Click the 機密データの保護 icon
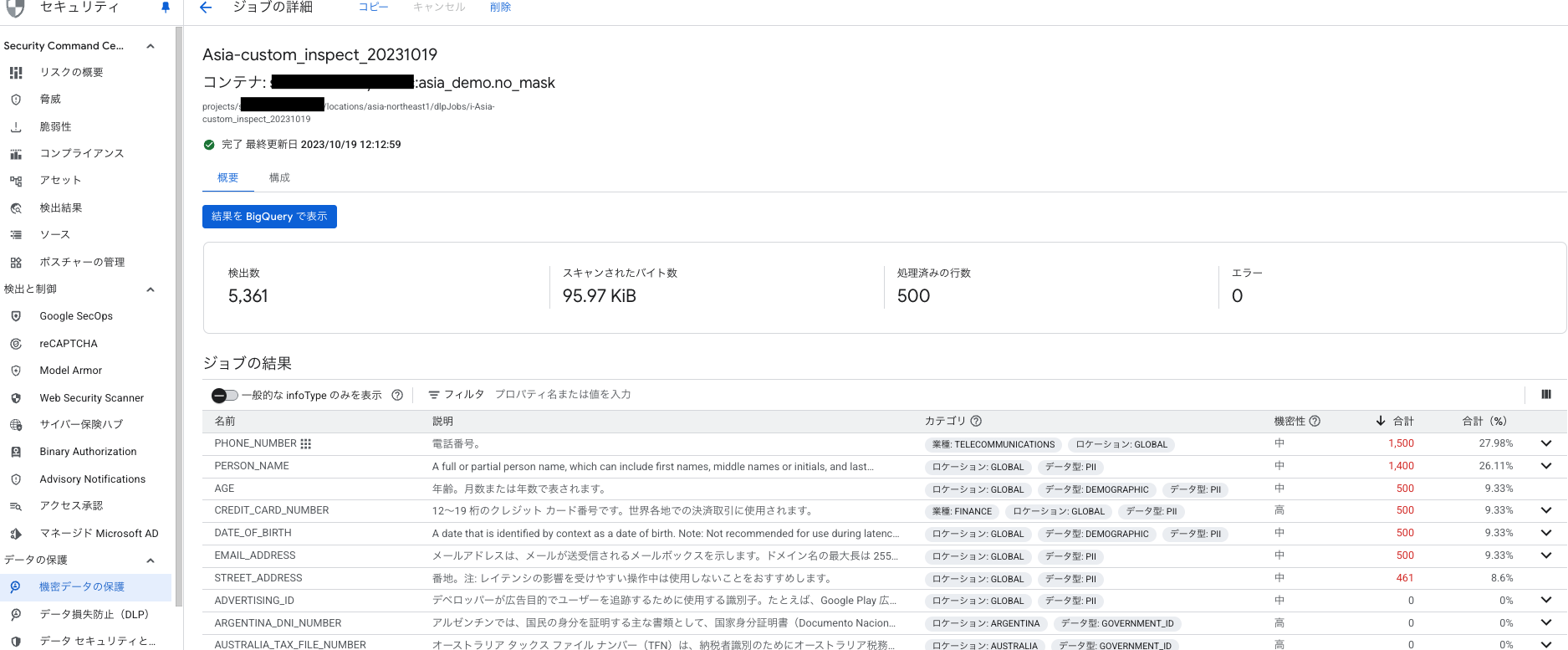1568x650 pixels. point(16,587)
